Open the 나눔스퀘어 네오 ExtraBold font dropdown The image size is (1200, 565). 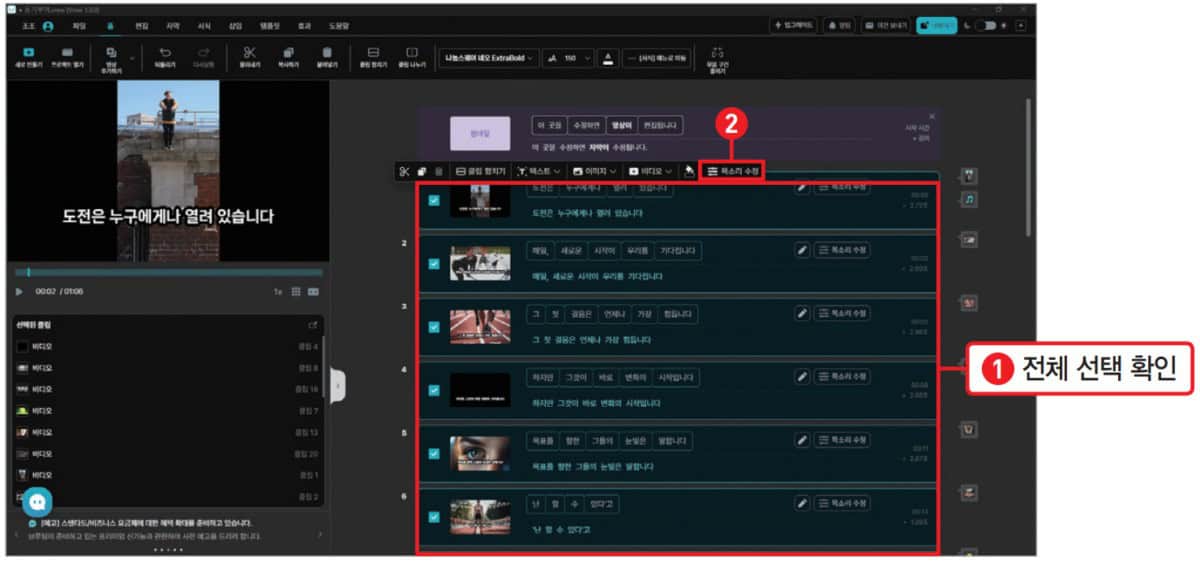tap(489, 58)
